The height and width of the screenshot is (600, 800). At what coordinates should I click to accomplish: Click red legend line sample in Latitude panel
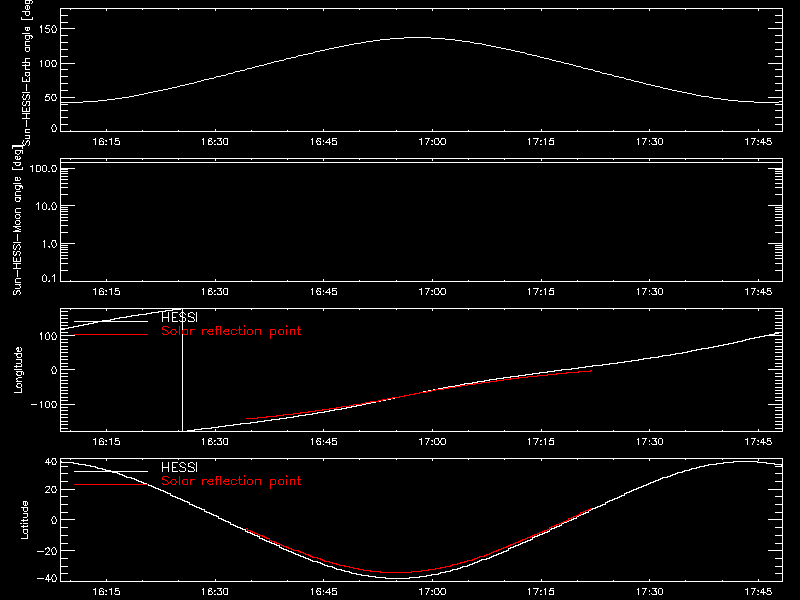coord(111,484)
